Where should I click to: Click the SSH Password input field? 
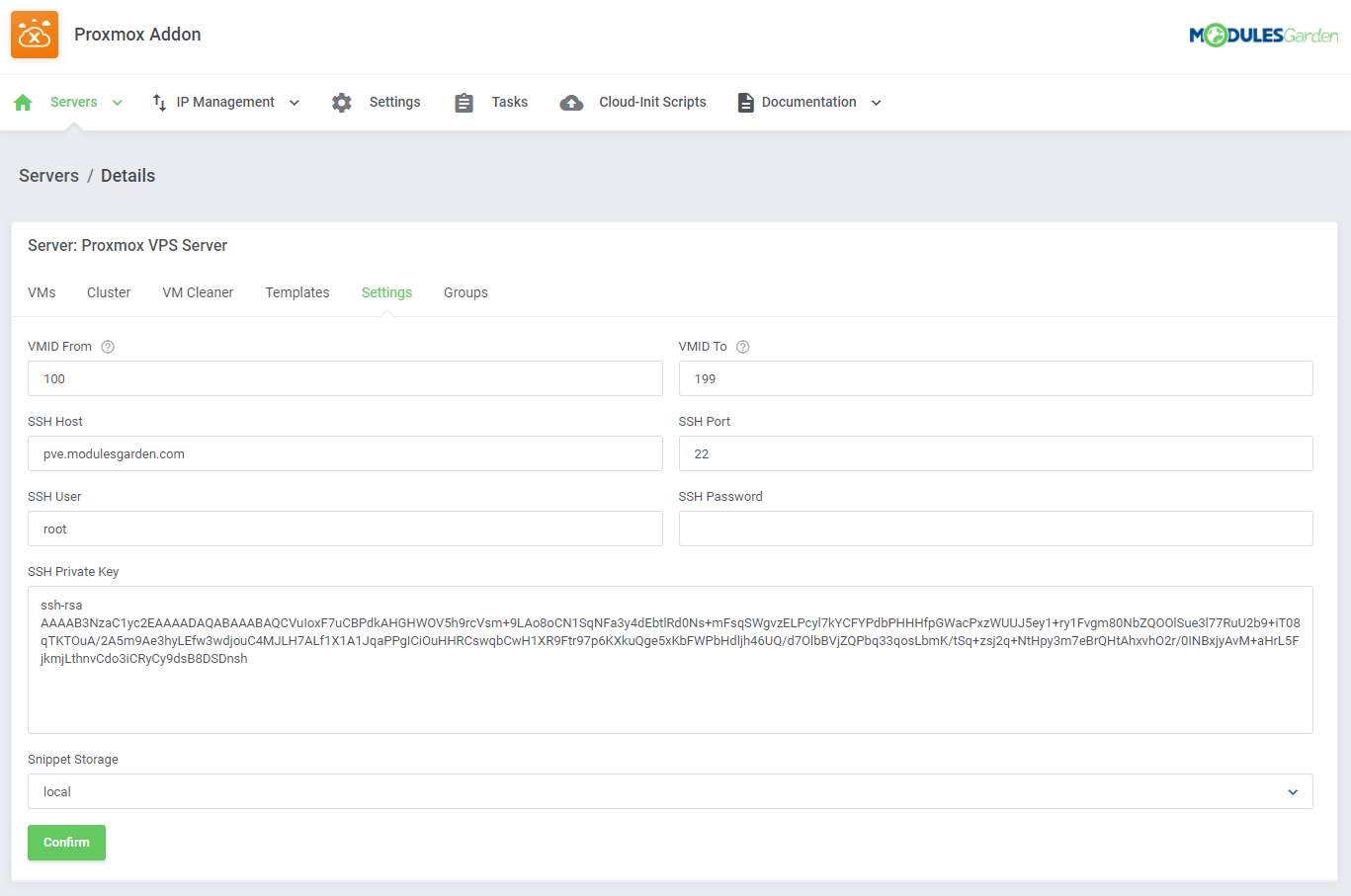pyautogui.click(x=995, y=529)
